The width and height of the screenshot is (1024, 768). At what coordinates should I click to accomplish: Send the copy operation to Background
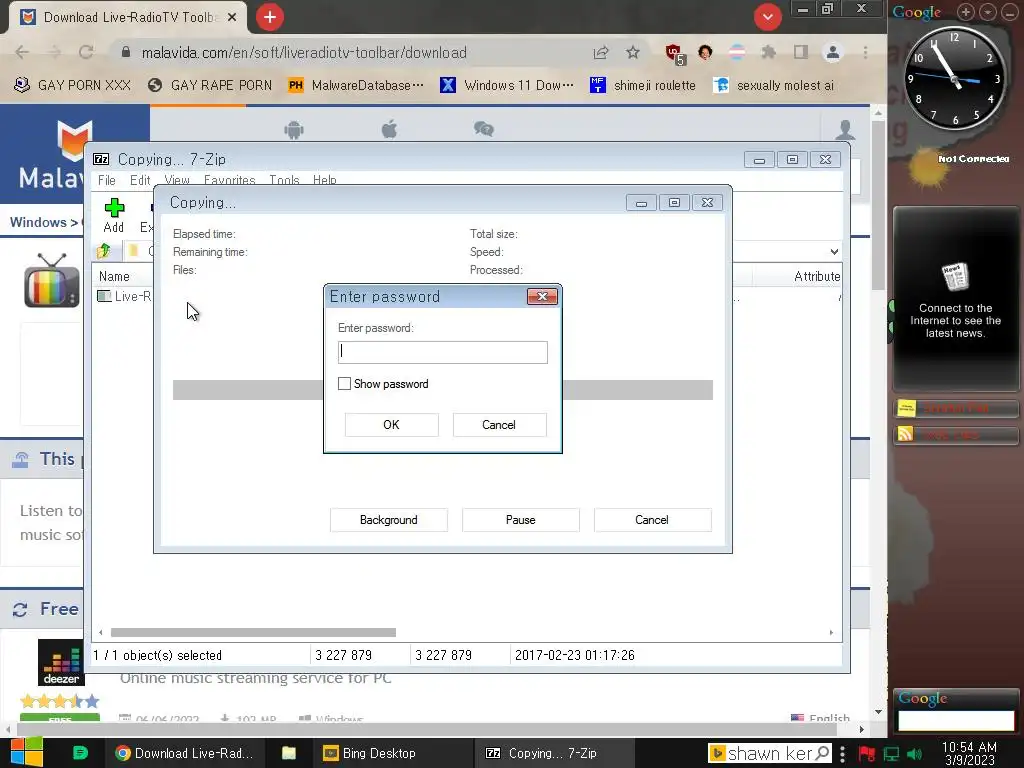389,520
